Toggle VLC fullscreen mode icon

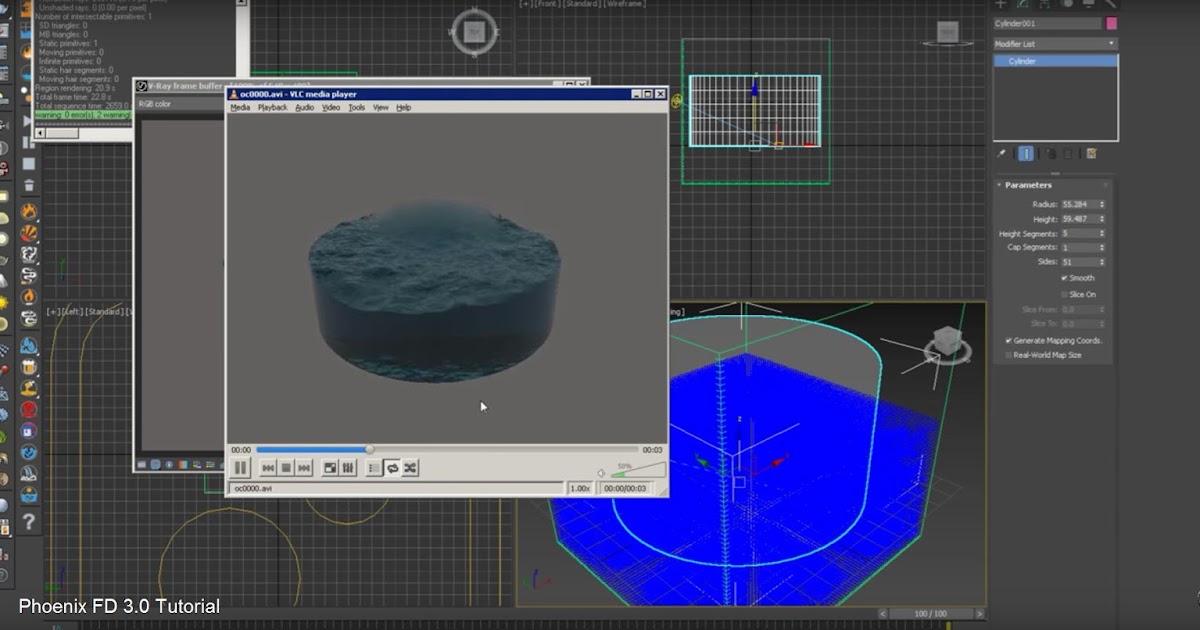(x=330, y=467)
